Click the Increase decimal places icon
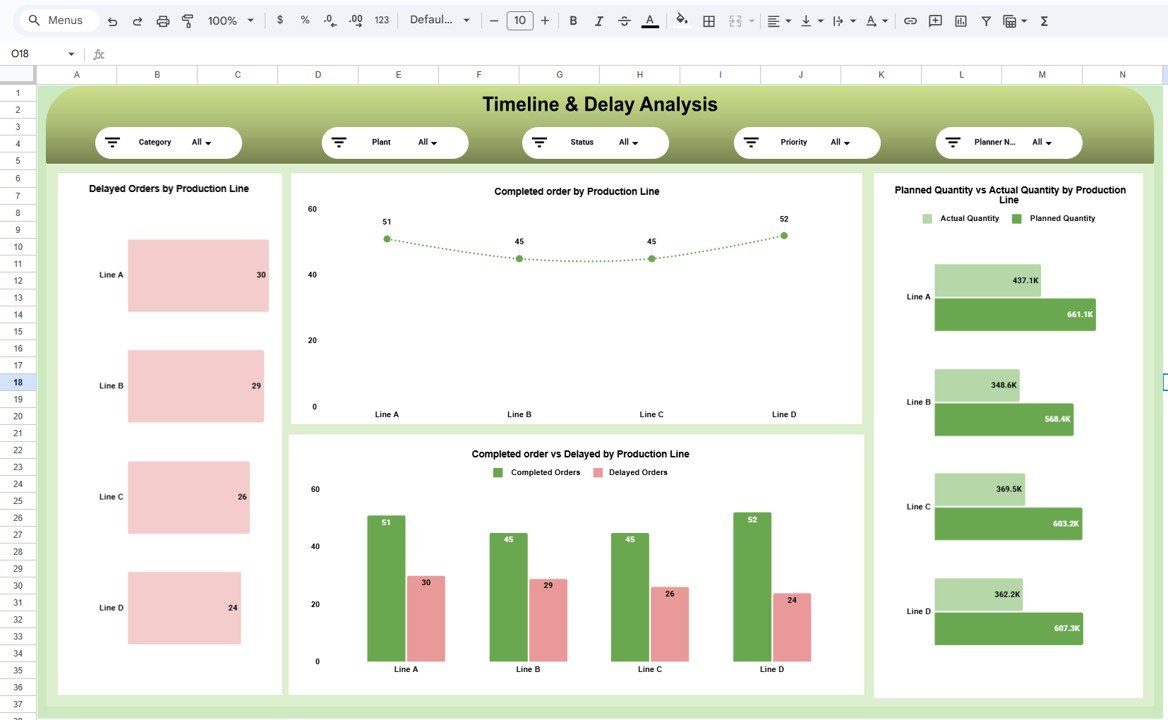The width and height of the screenshot is (1168, 720). (x=352, y=20)
